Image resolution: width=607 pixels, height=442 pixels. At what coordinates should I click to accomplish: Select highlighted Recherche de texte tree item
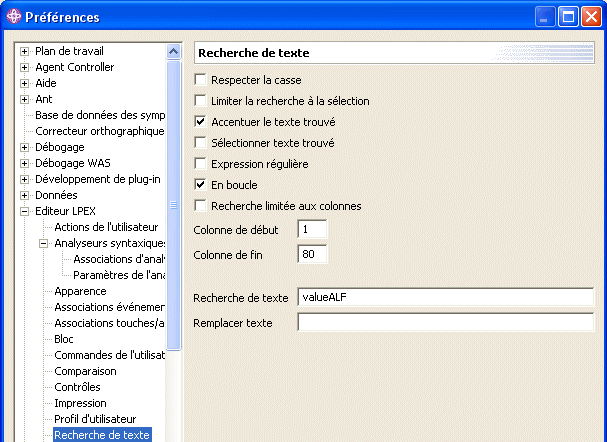click(x=102, y=435)
